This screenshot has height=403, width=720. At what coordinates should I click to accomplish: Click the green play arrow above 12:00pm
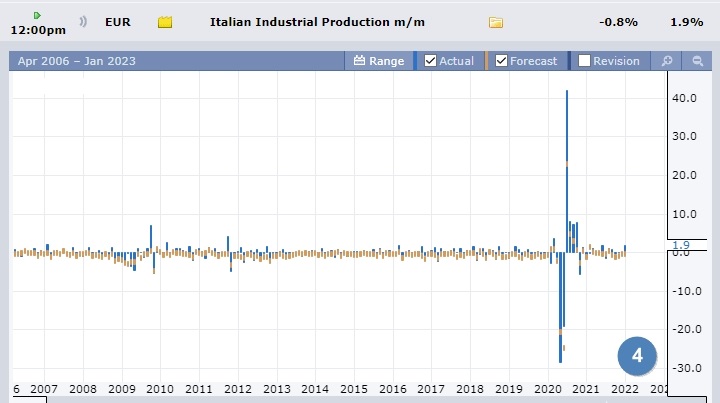[37, 15]
